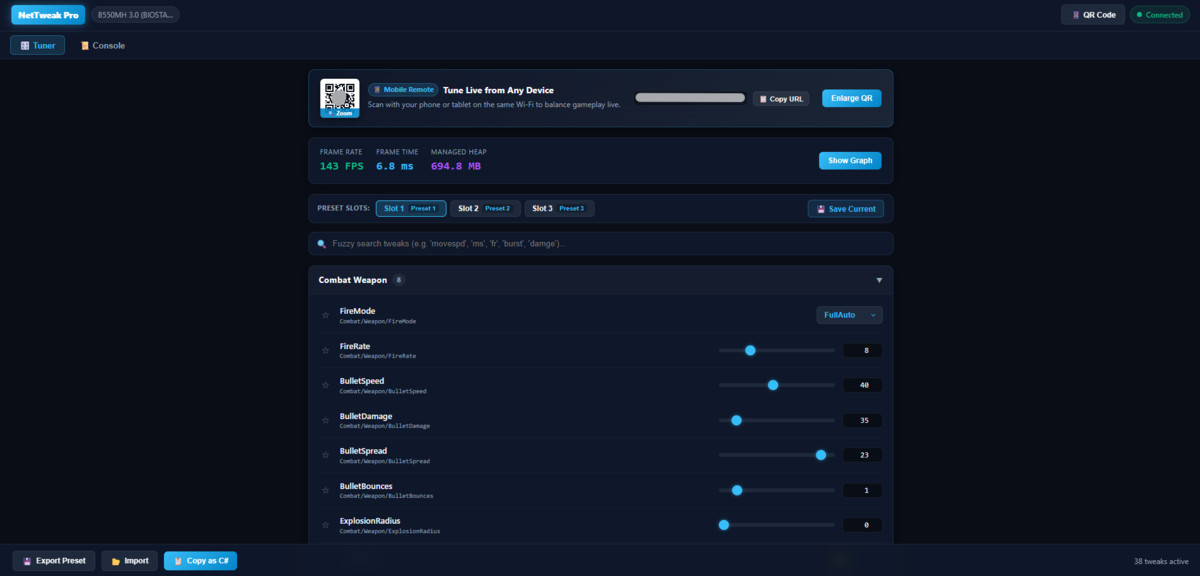Copy the remote URL

781,99
